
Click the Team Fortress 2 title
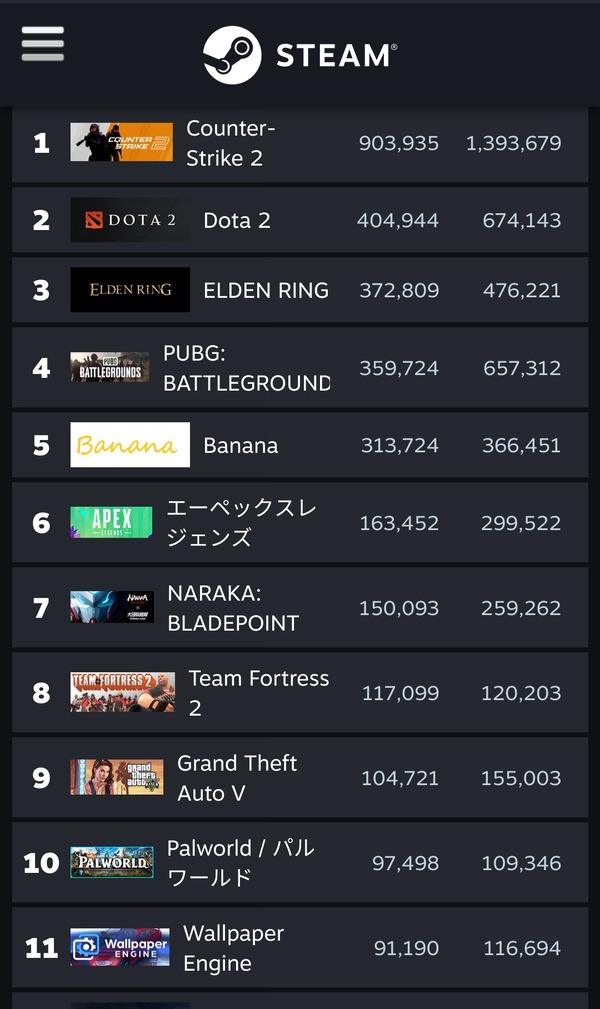(x=258, y=692)
